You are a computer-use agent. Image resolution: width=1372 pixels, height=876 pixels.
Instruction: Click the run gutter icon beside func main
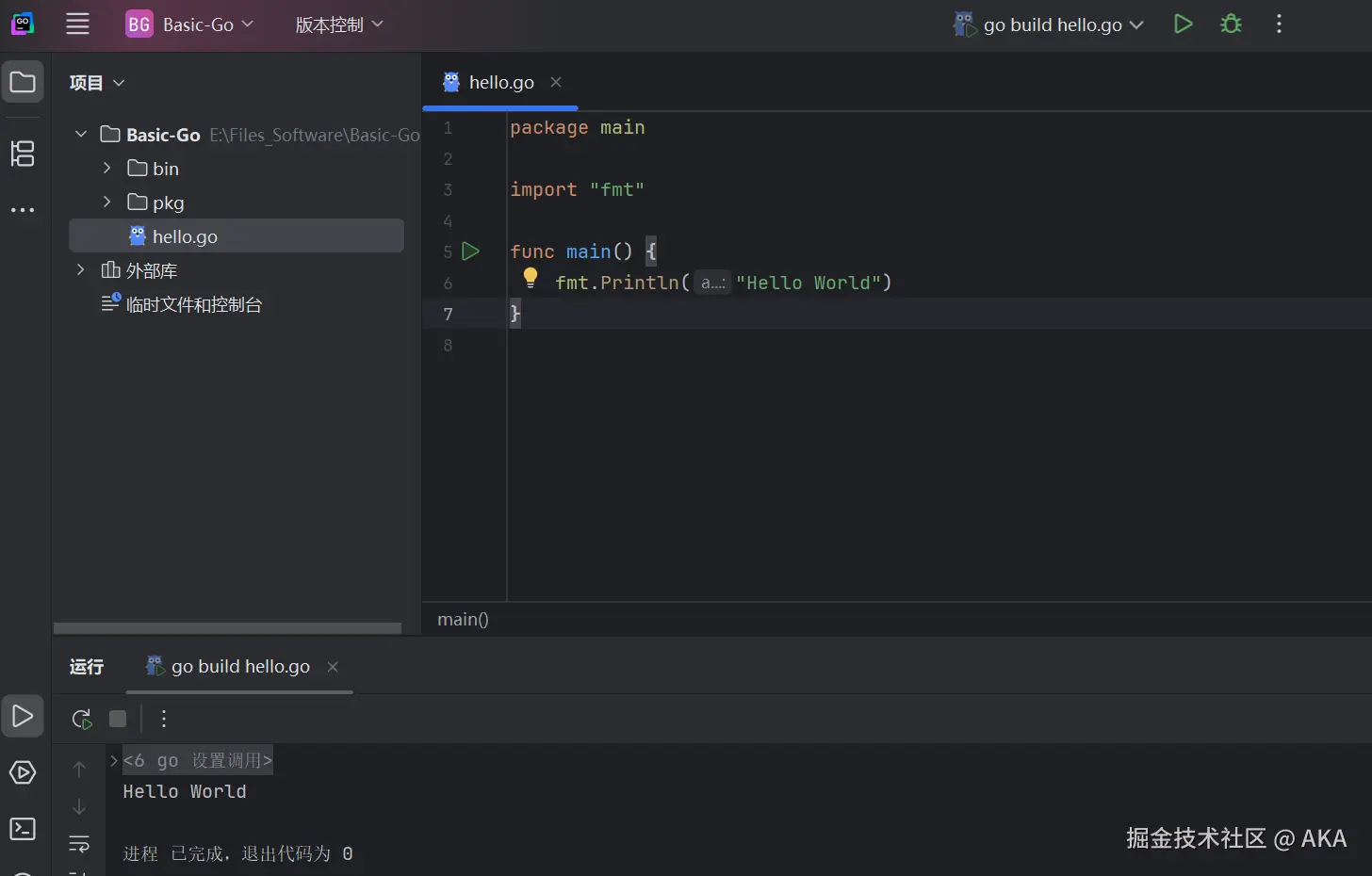click(471, 251)
